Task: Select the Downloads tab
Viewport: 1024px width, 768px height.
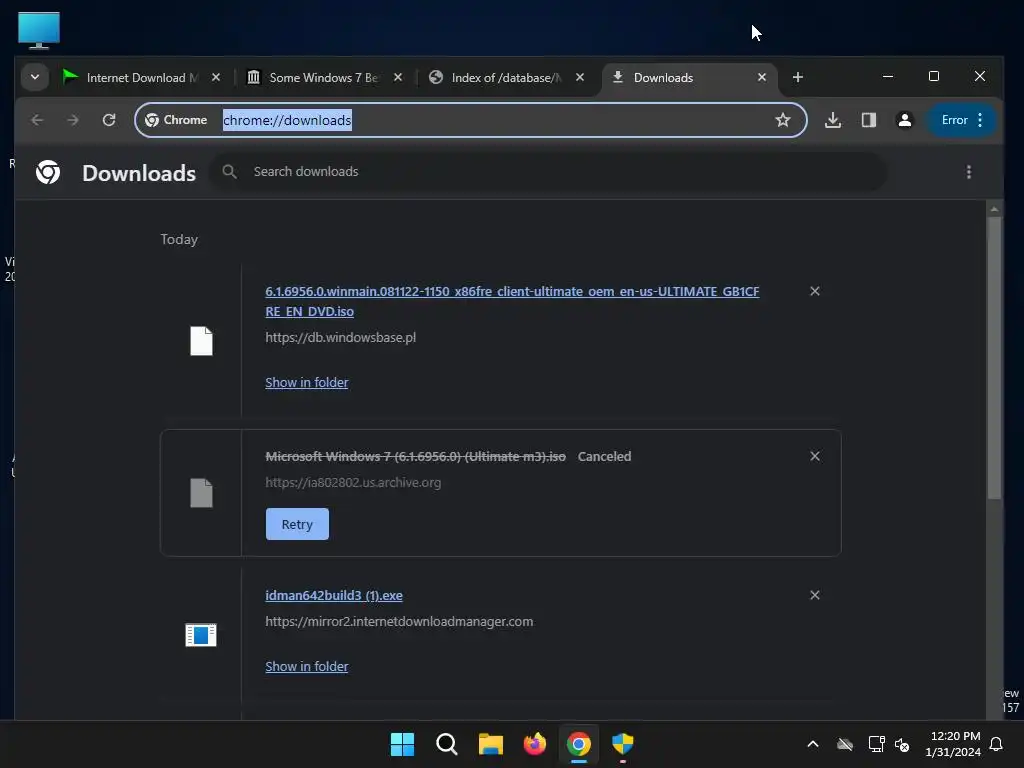Action: coord(689,77)
